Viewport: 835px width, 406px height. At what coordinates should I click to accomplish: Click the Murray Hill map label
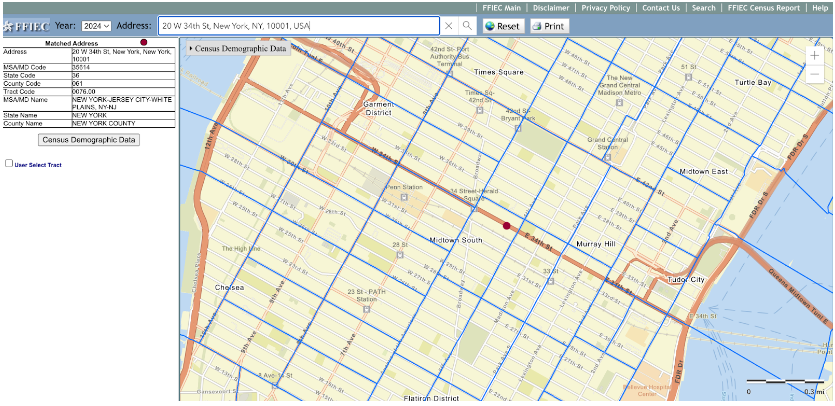tap(596, 244)
